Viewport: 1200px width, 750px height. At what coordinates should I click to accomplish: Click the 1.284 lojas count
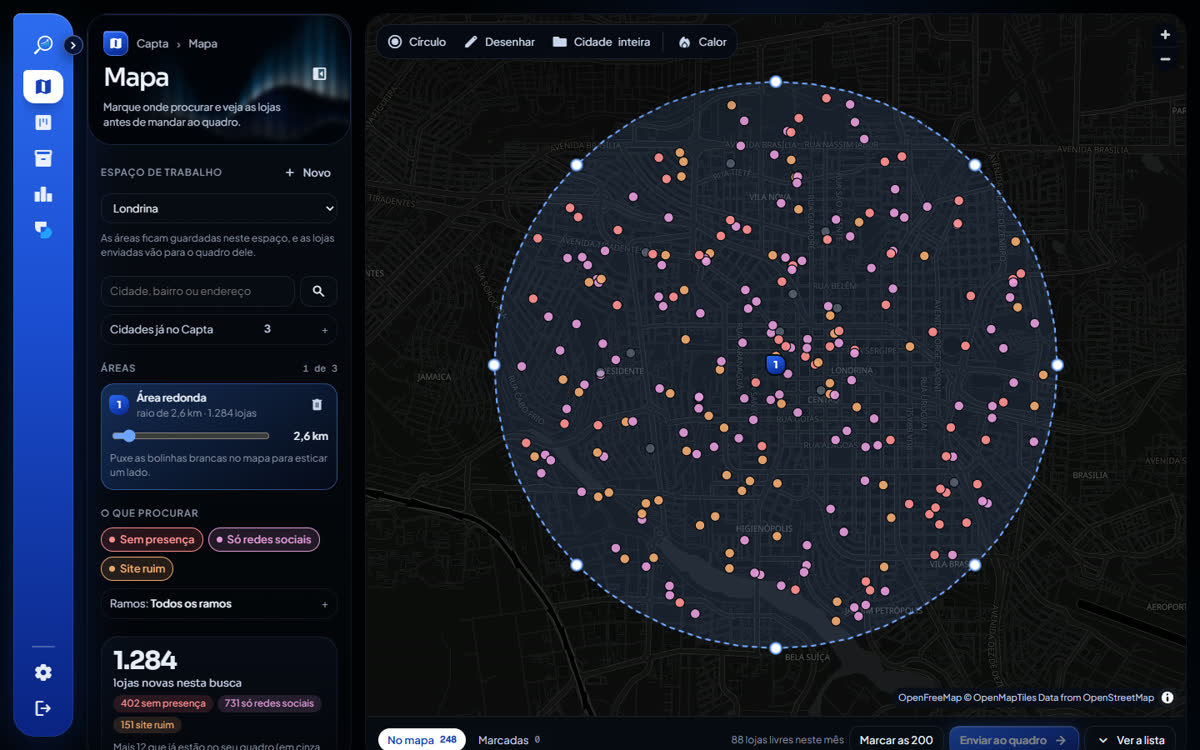point(145,660)
